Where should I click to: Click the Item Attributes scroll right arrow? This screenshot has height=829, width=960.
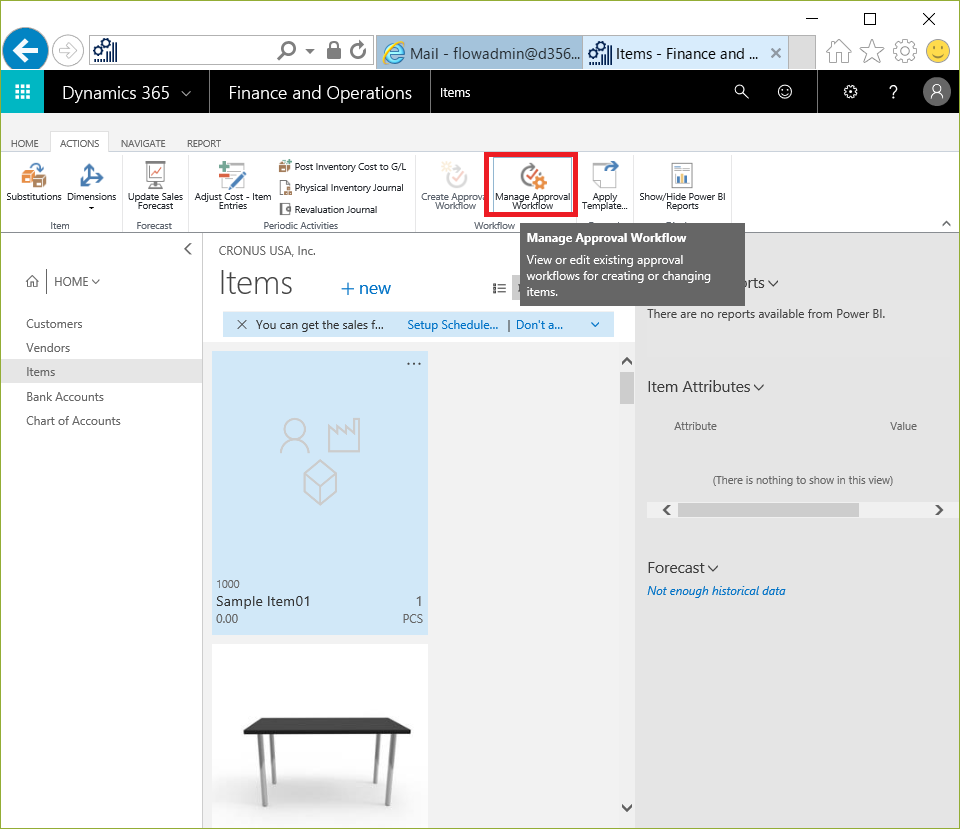tap(939, 510)
